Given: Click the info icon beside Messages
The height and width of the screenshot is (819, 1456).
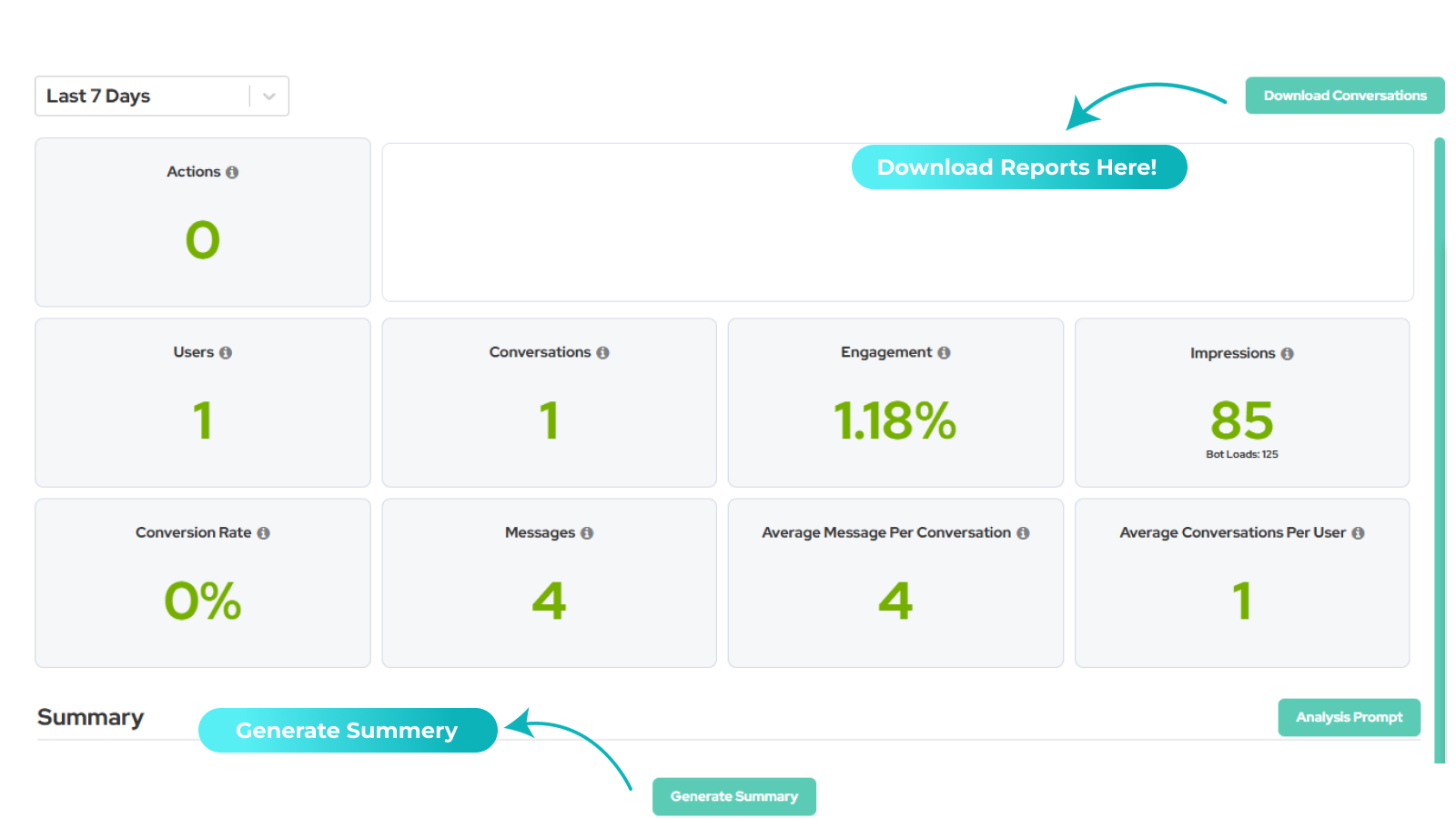Looking at the screenshot, I should (587, 533).
